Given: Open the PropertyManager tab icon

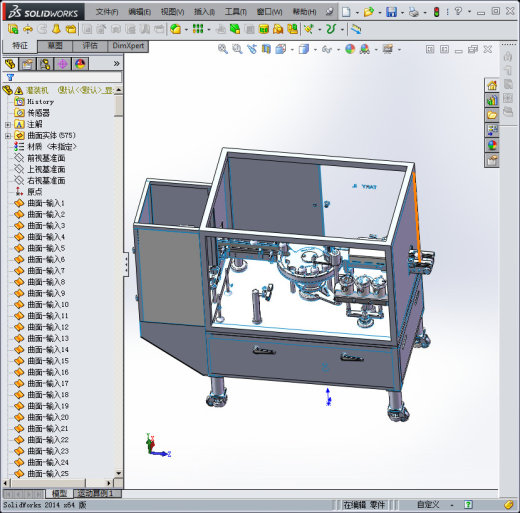Looking at the screenshot, I should (x=27, y=64).
